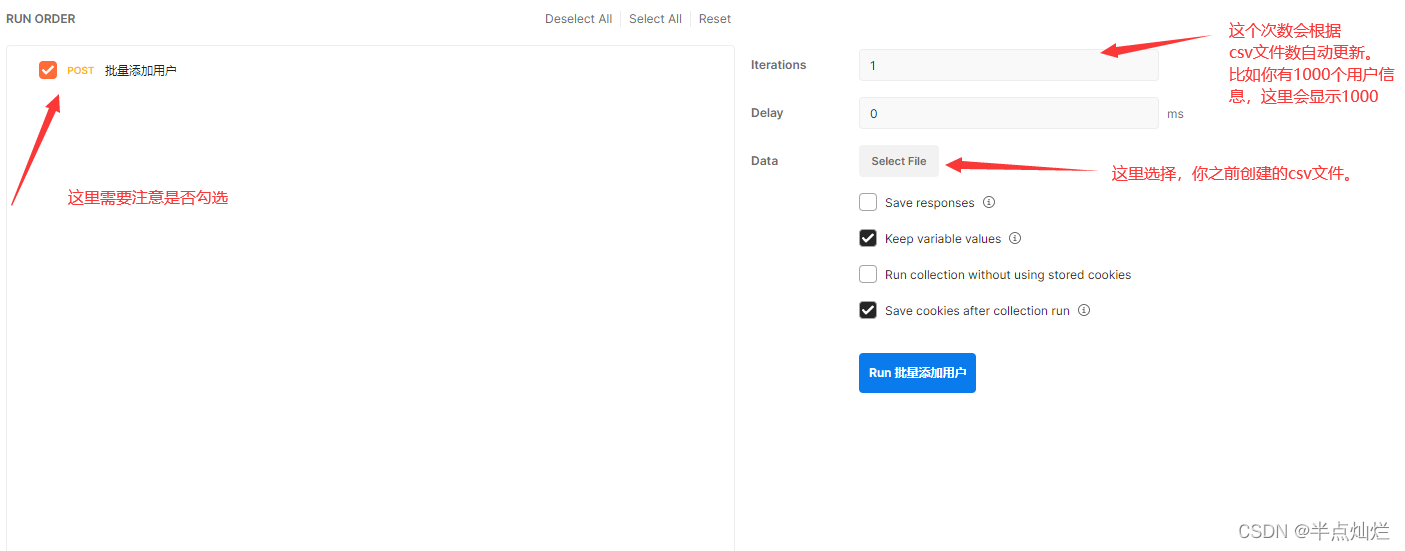The width and height of the screenshot is (1405, 551).
Task: Open info icon next to Save cookies option
Action: 1084,310
